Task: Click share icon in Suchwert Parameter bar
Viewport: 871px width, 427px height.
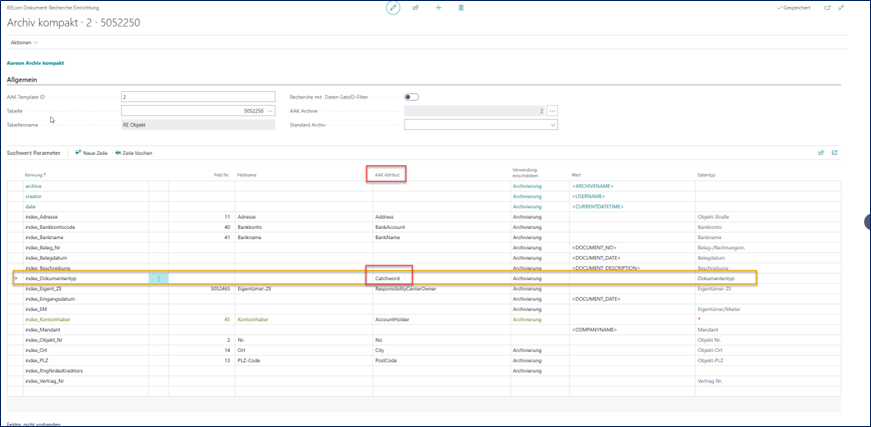Action: (x=821, y=152)
